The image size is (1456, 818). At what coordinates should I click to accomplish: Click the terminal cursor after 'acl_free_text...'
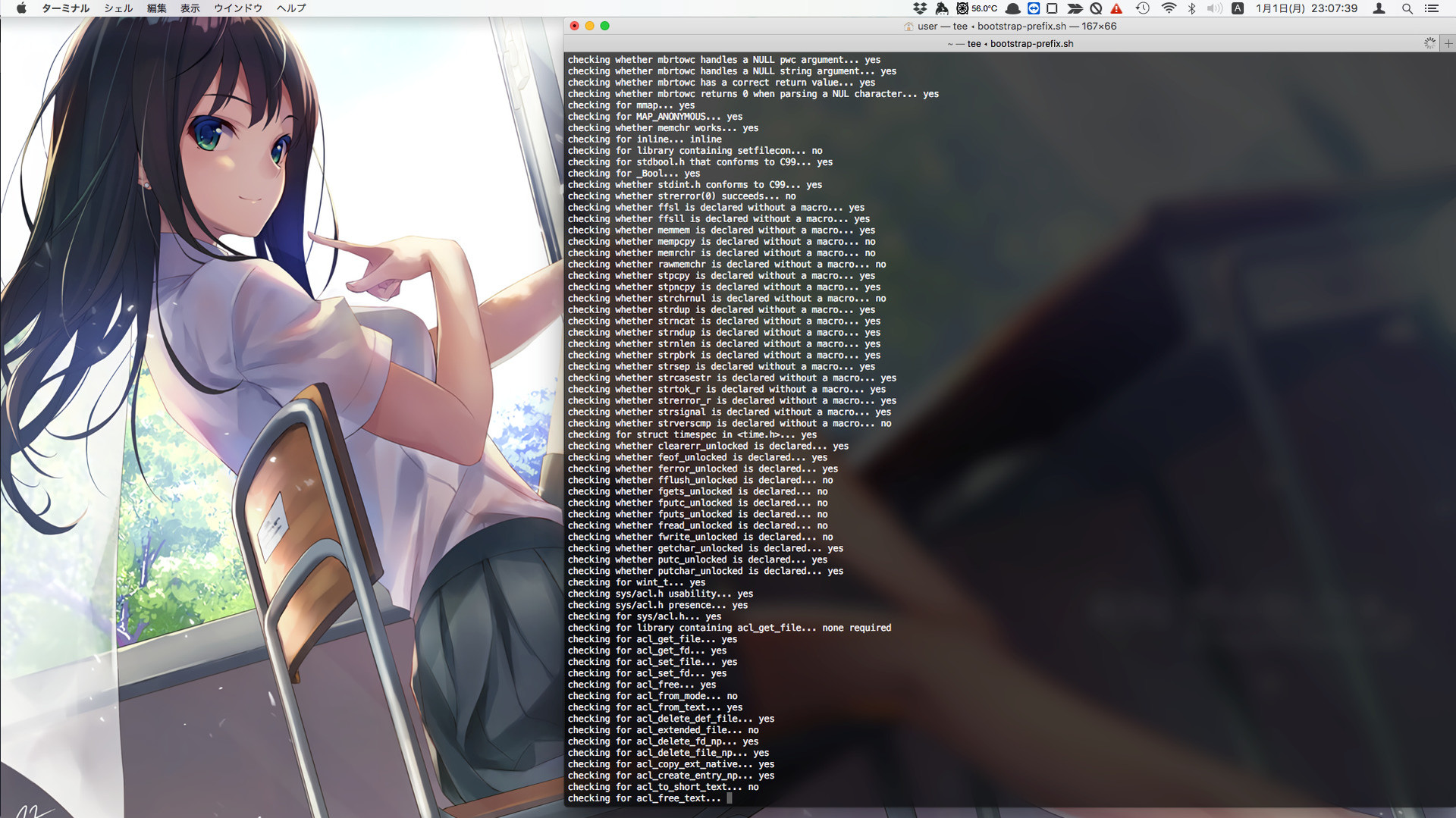[x=730, y=798]
